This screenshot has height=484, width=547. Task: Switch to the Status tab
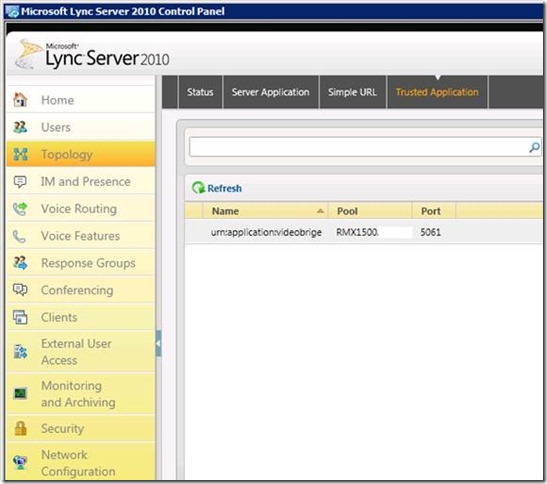tap(200, 92)
